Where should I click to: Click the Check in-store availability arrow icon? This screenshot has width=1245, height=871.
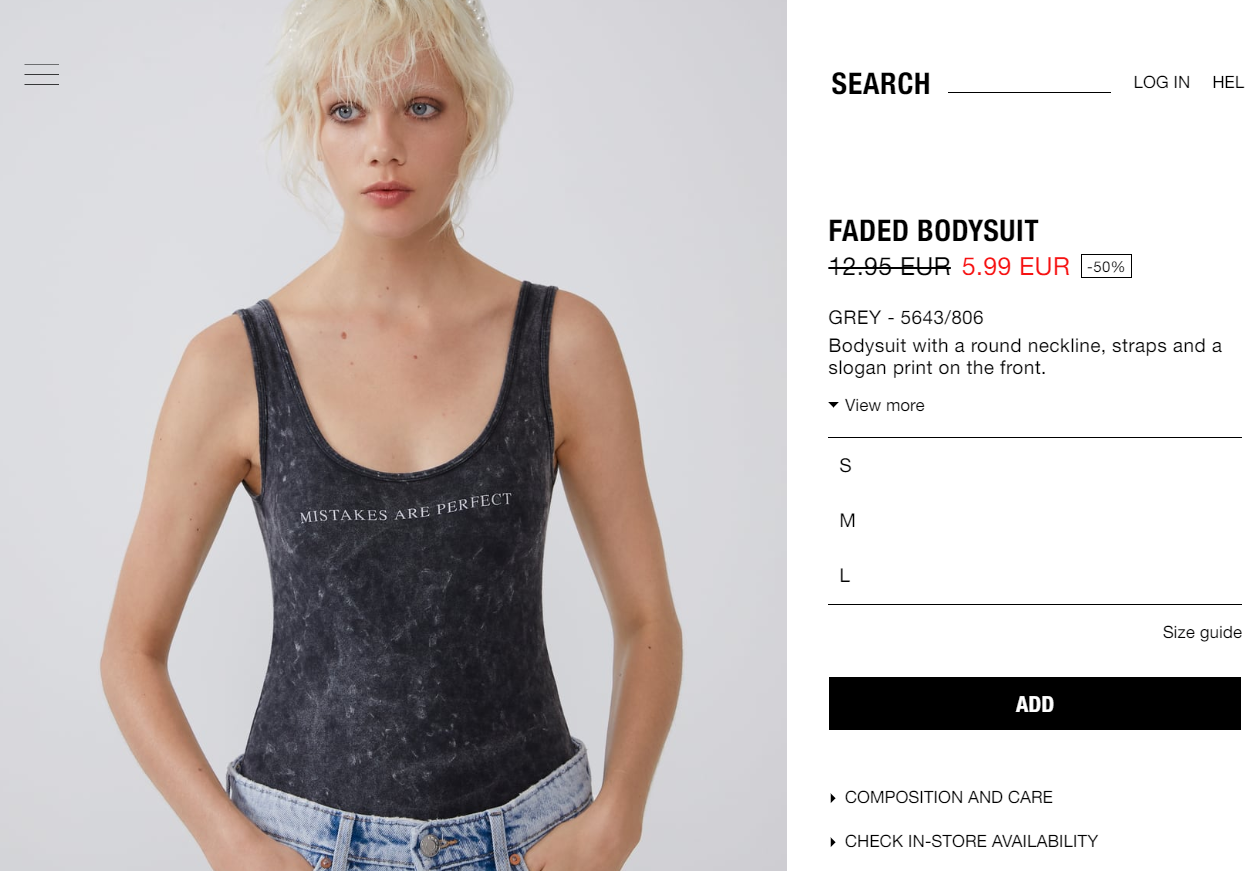tap(833, 842)
